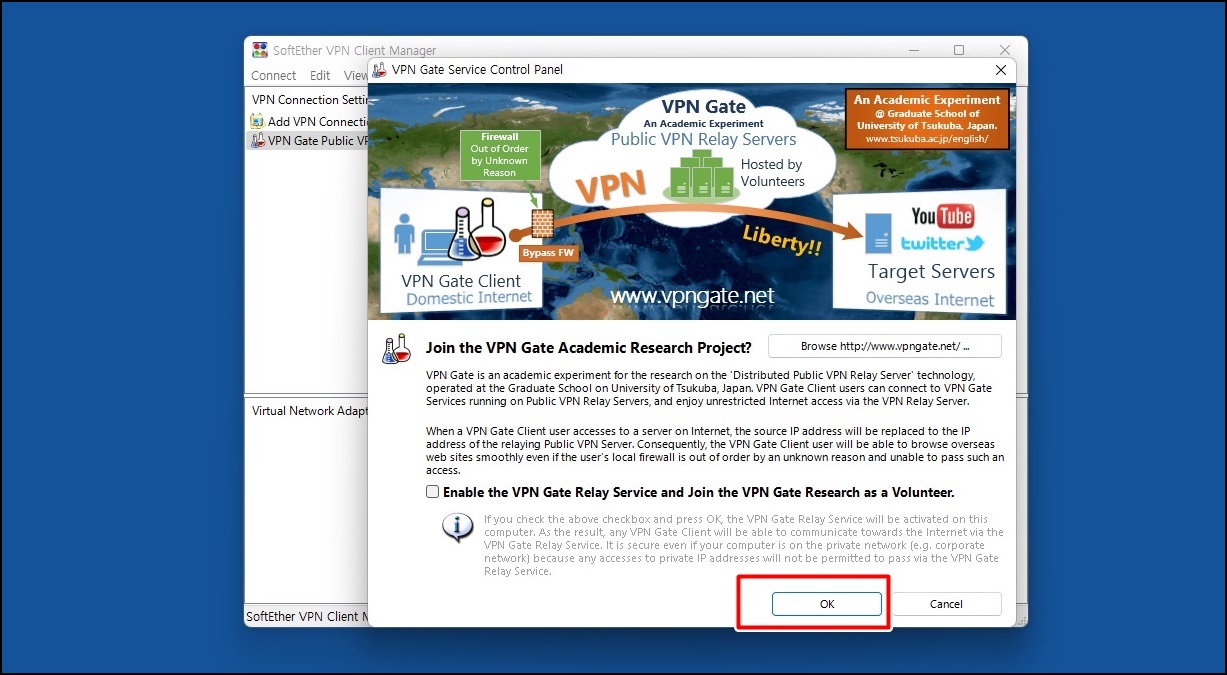Open Browse http://www.vpngate.net/ button
1227x675 pixels.
pos(885,346)
